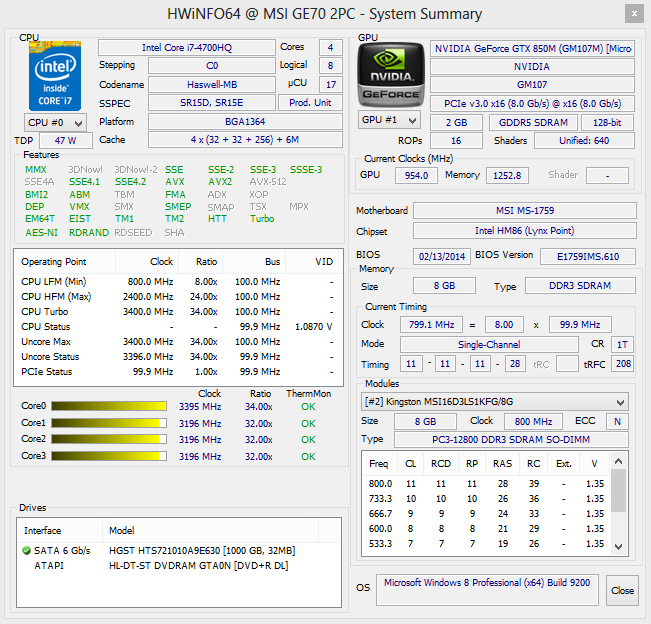Click the RDRAND feature label
651x624 pixels.
pos(89,232)
